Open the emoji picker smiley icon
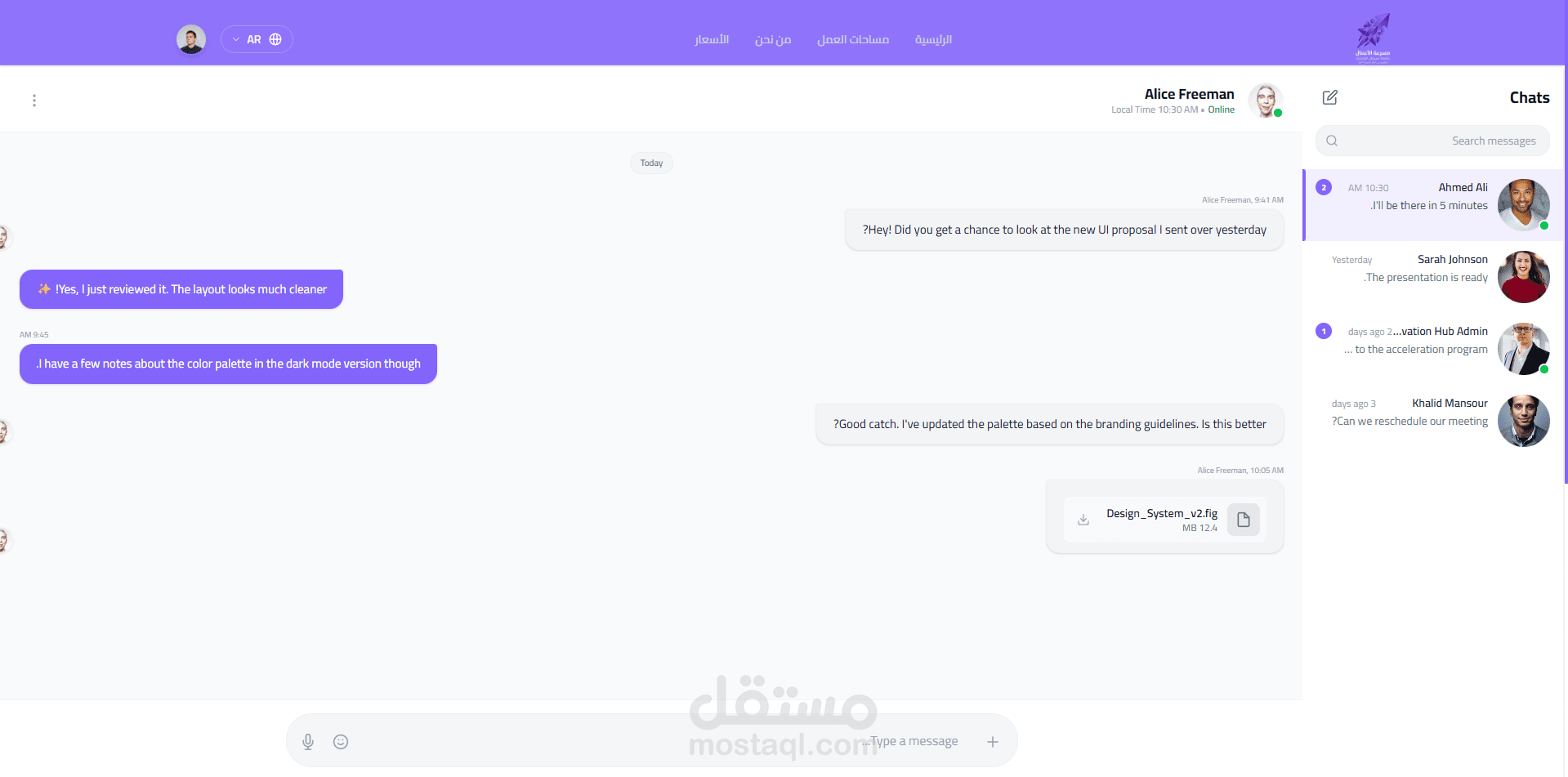The image size is (1568, 777). click(341, 742)
